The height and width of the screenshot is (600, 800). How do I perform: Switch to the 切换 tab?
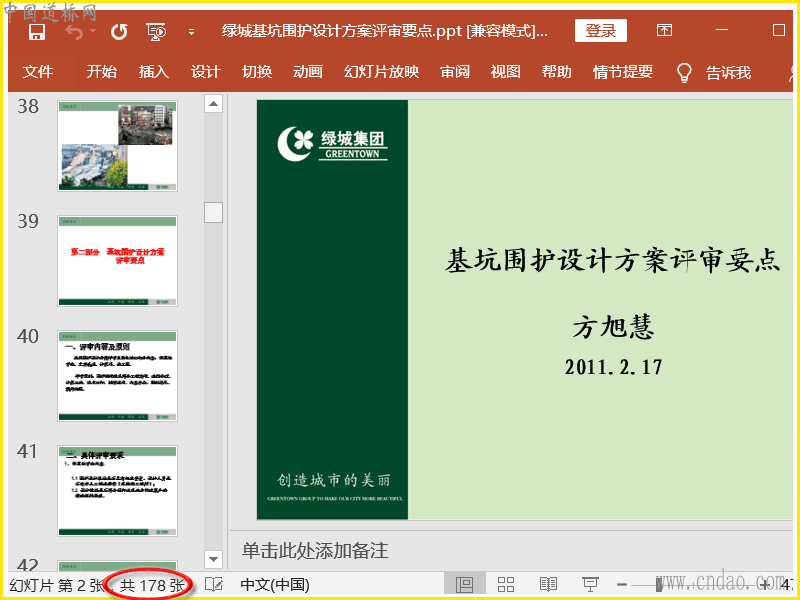coord(257,72)
